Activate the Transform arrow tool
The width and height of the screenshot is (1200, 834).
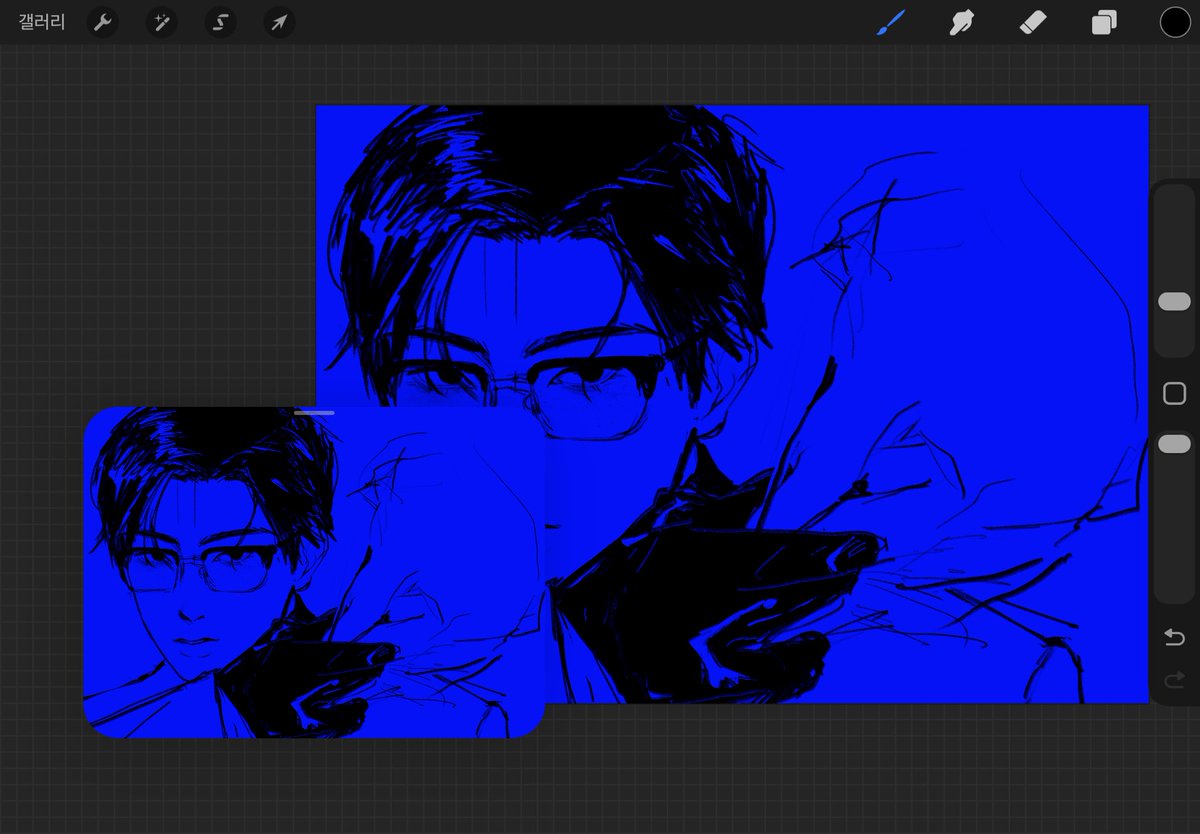[x=280, y=22]
